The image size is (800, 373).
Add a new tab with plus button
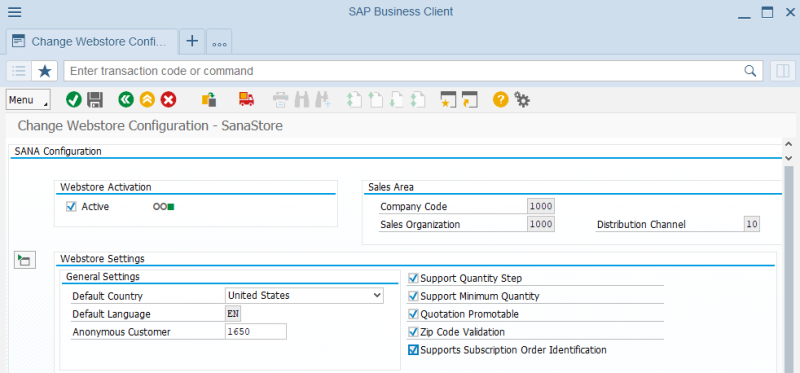click(192, 41)
